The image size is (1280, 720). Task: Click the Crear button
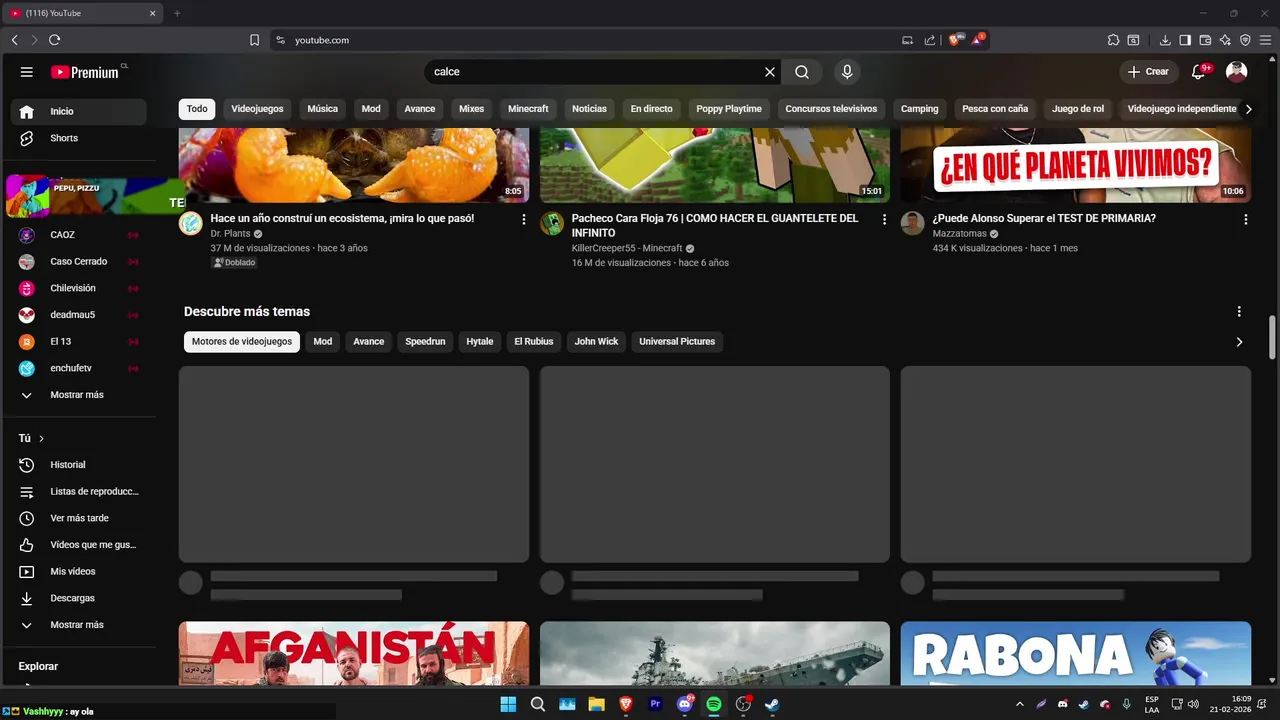click(x=1148, y=72)
